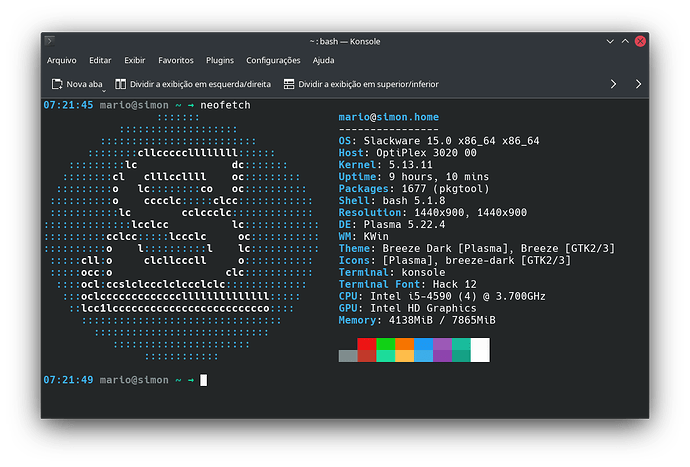
Task: Click the Shell value 'bash 5.1.8'
Action: click(414, 201)
